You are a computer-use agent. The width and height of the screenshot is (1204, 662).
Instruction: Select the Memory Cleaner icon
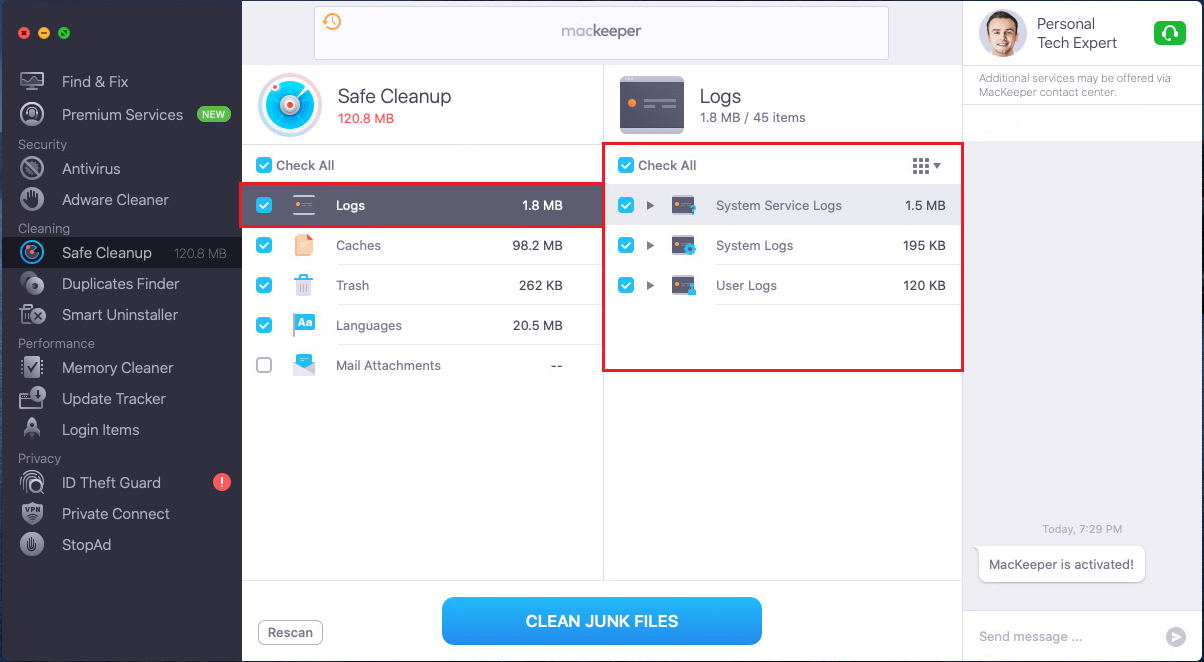[x=32, y=368]
